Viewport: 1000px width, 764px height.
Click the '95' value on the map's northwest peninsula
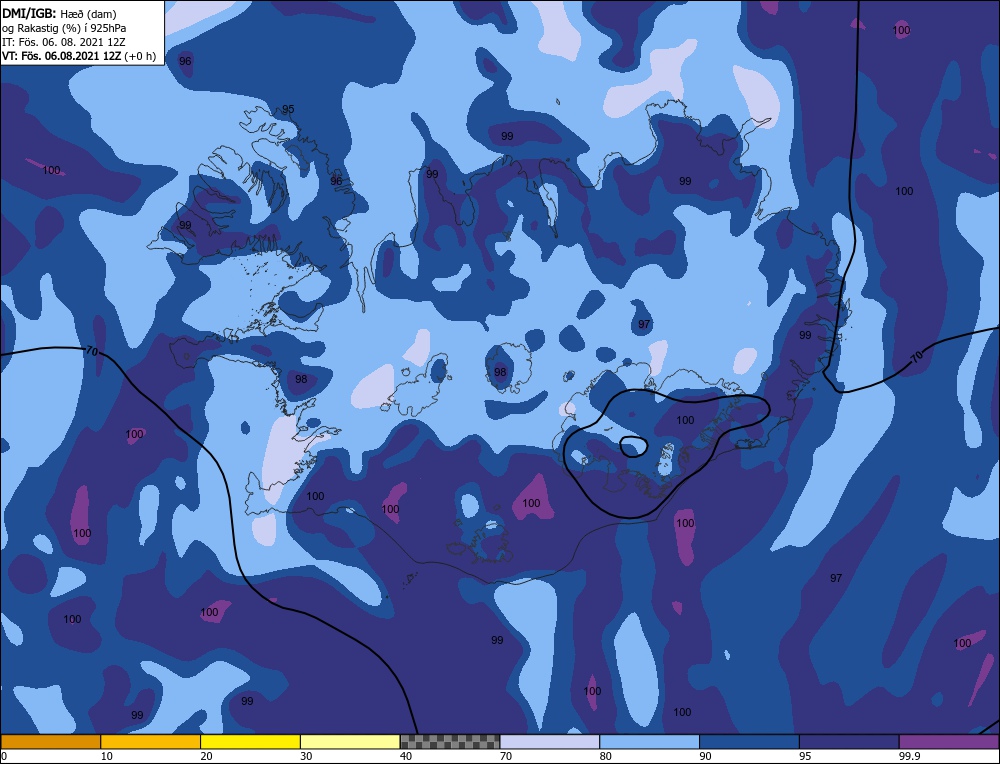288,109
